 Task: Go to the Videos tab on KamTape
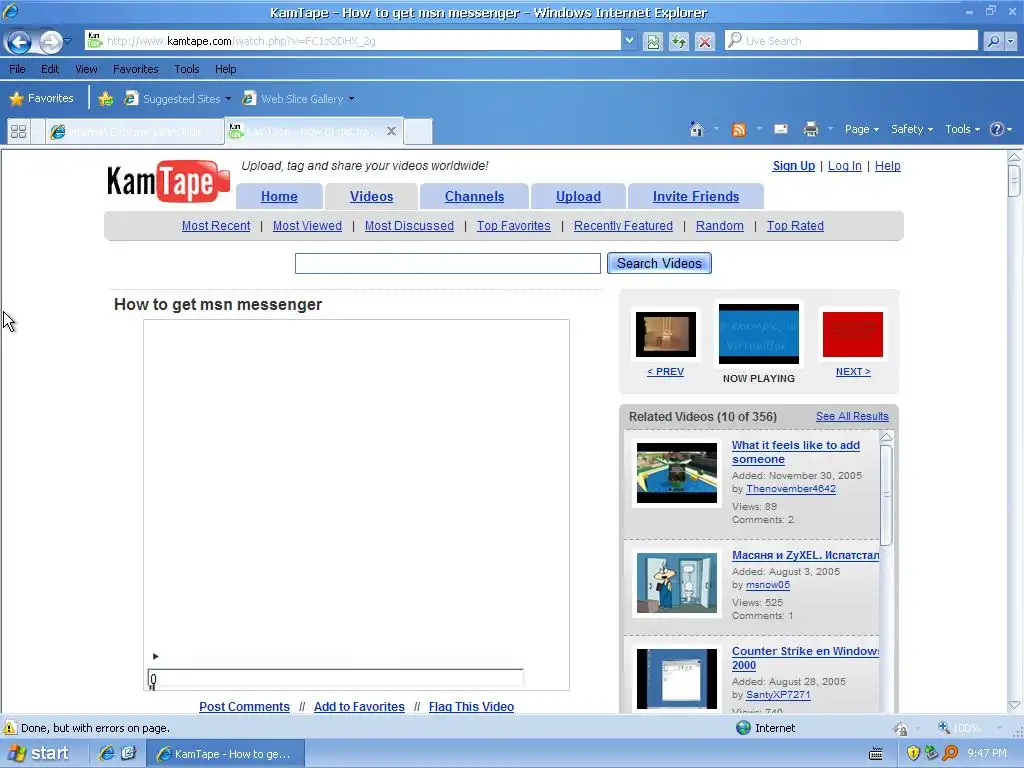click(371, 197)
